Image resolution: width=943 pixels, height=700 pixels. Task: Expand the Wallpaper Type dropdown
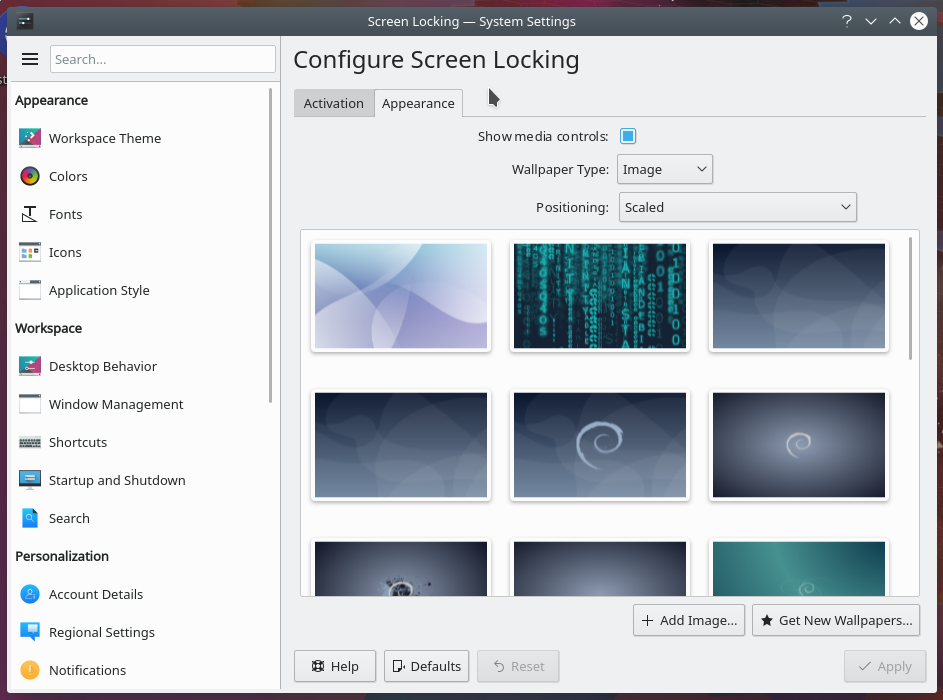coord(664,169)
